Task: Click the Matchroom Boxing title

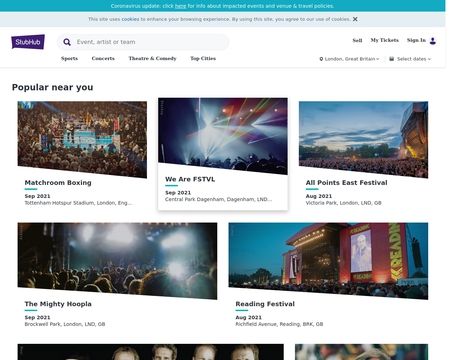Action: [x=58, y=183]
